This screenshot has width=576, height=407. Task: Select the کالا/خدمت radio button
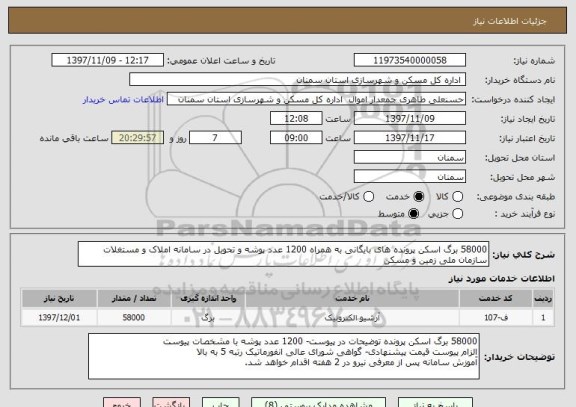(x=368, y=197)
